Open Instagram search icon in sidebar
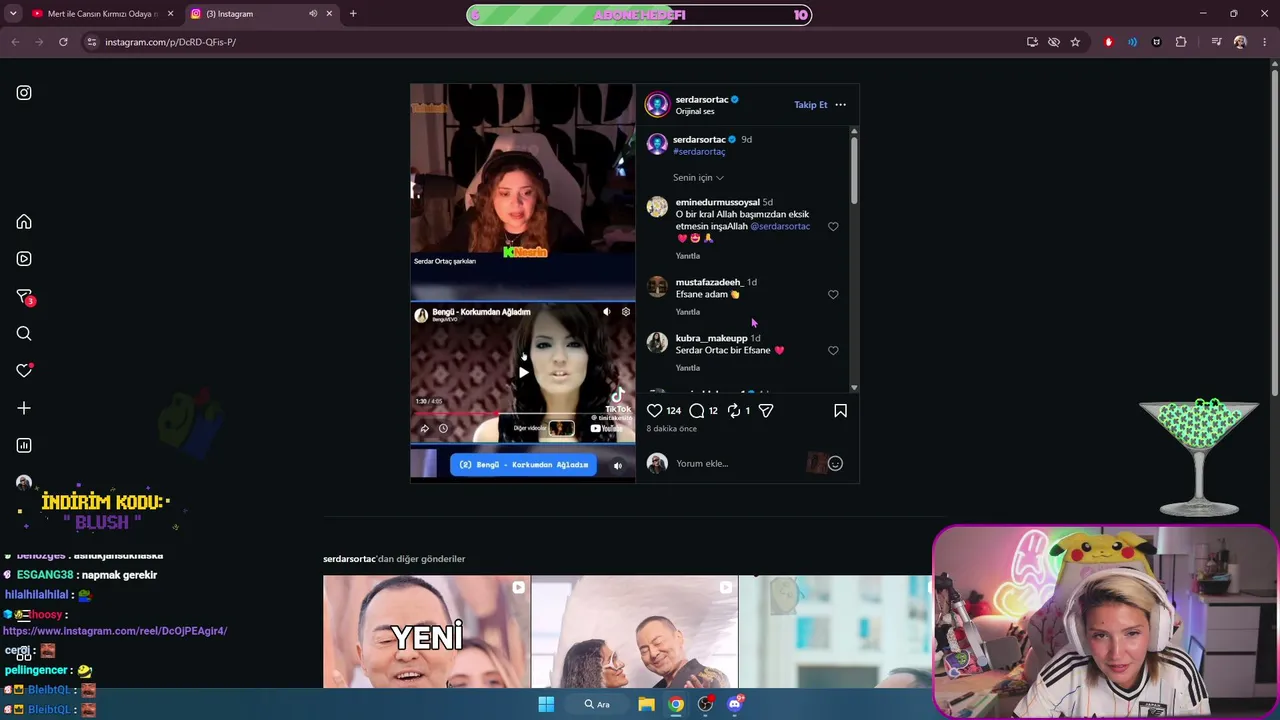The height and width of the screenshot is (720, 1280). point(24,334)
